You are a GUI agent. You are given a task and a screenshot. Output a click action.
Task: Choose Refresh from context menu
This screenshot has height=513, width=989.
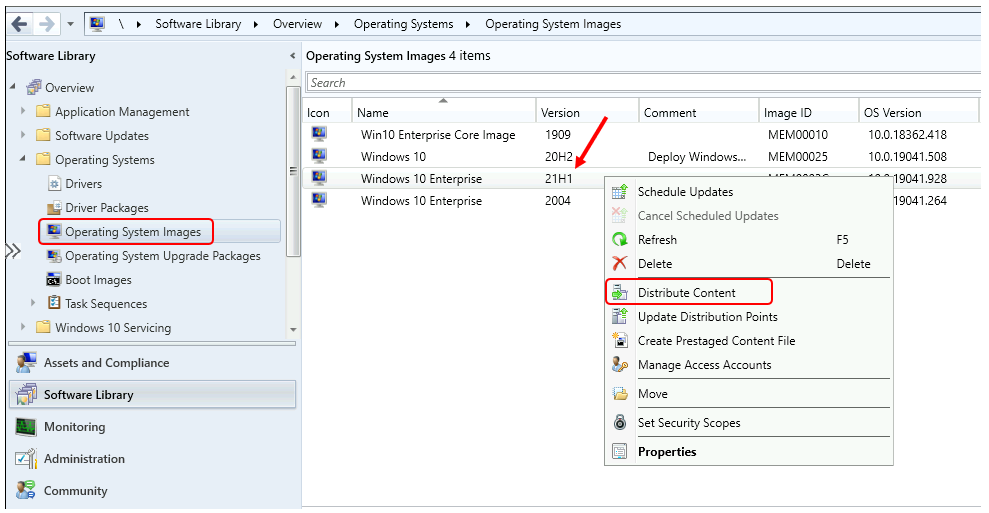point(749,240)
